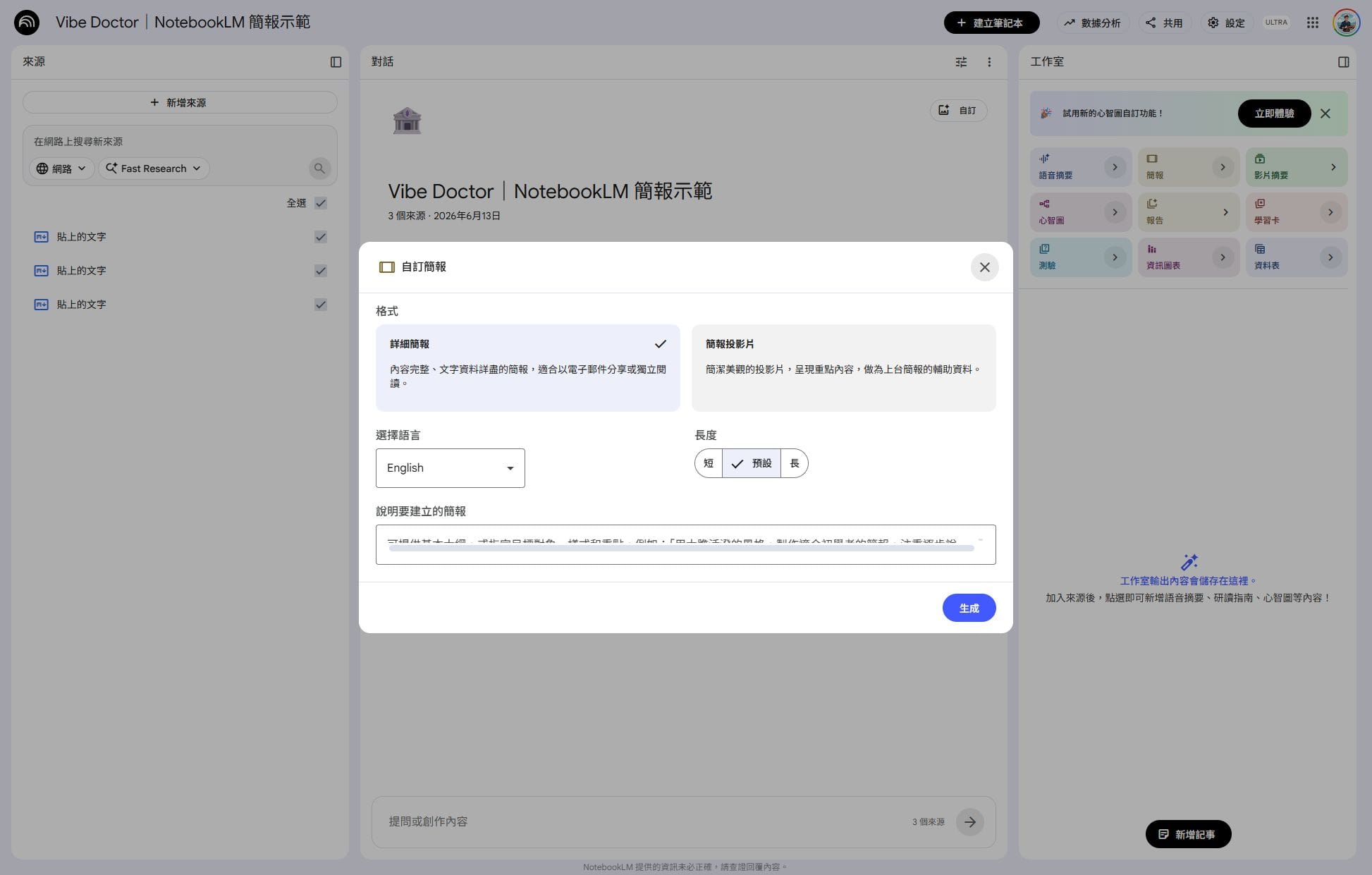Expand 影片摘要 customization arrow
The height and width of the screenshot is (875, 1372).
coord(1333,167)
